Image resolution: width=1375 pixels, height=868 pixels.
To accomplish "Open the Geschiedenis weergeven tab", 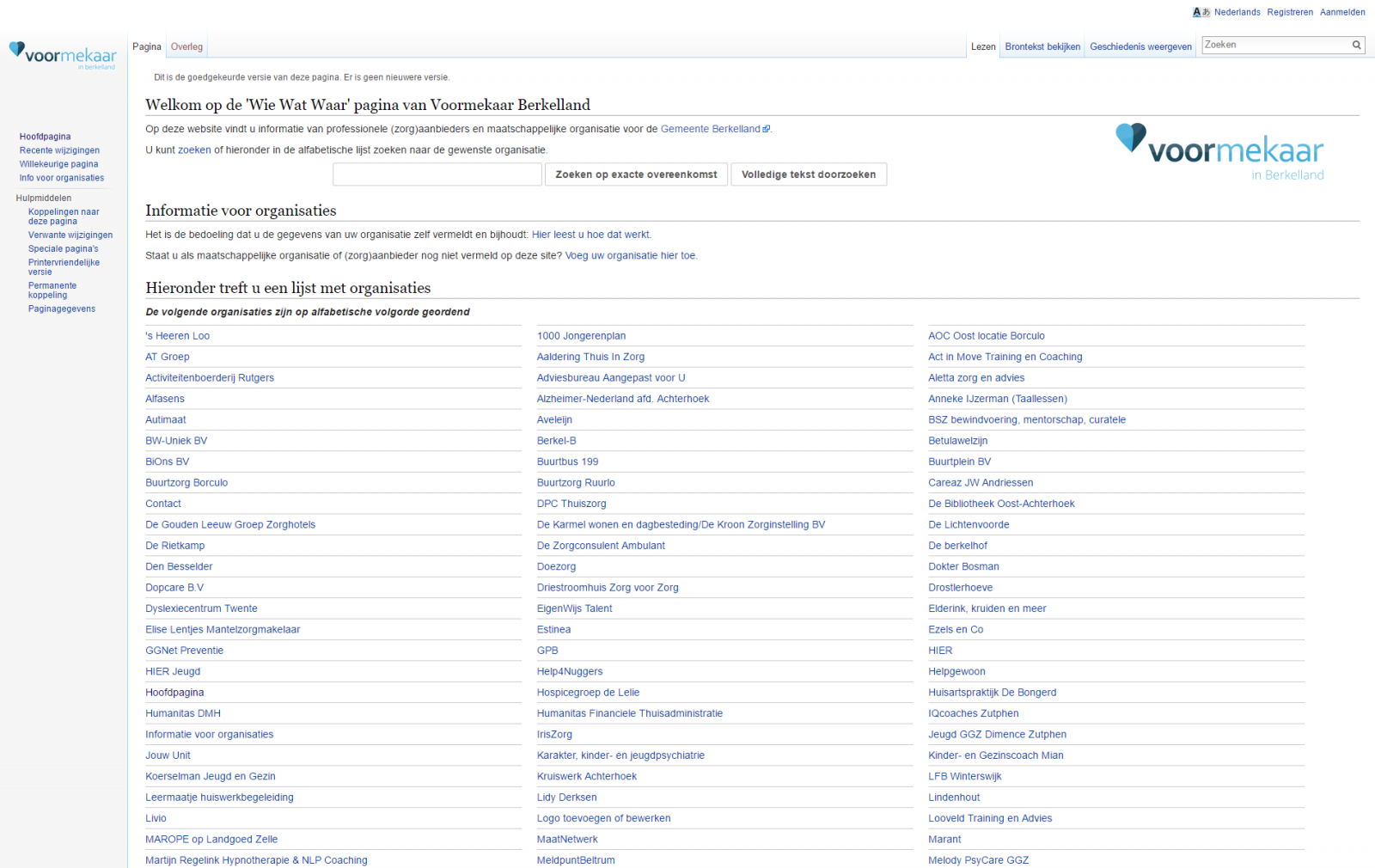I will point(1140,47).
